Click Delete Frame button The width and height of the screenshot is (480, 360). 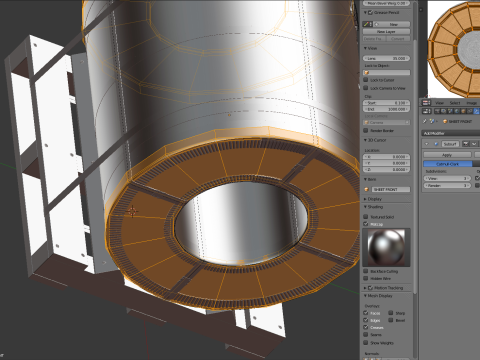pos(374,39)
